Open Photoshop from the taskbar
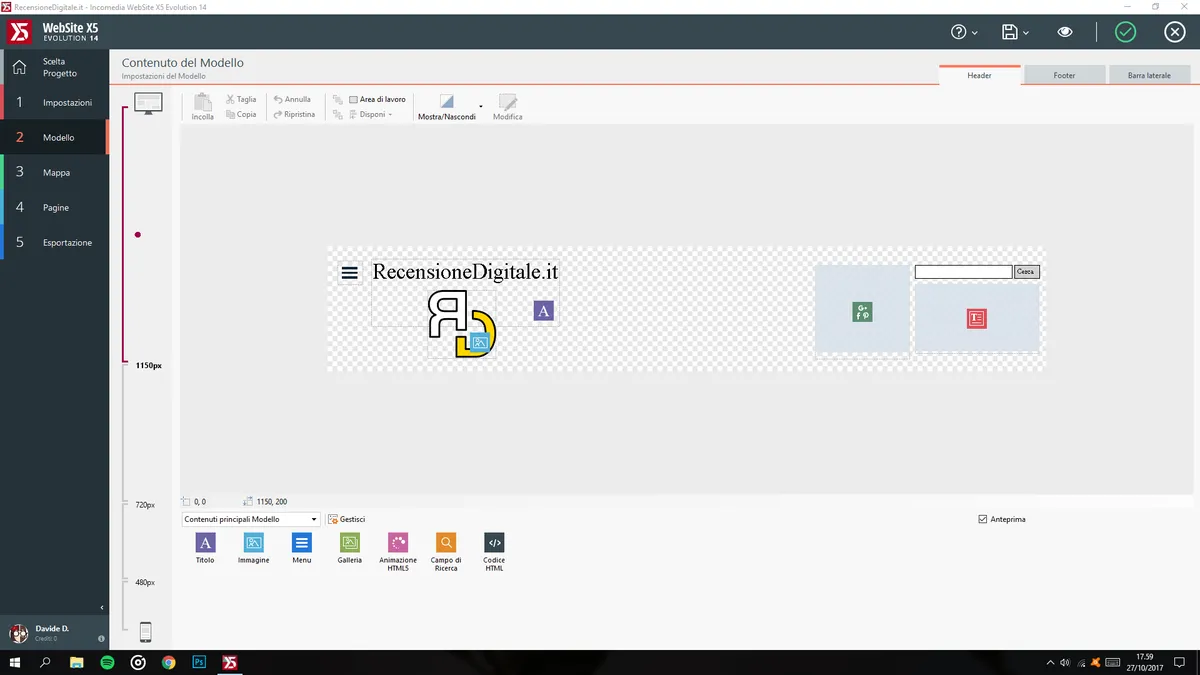This screenshot has height=675, width=1200. [199, 662]
